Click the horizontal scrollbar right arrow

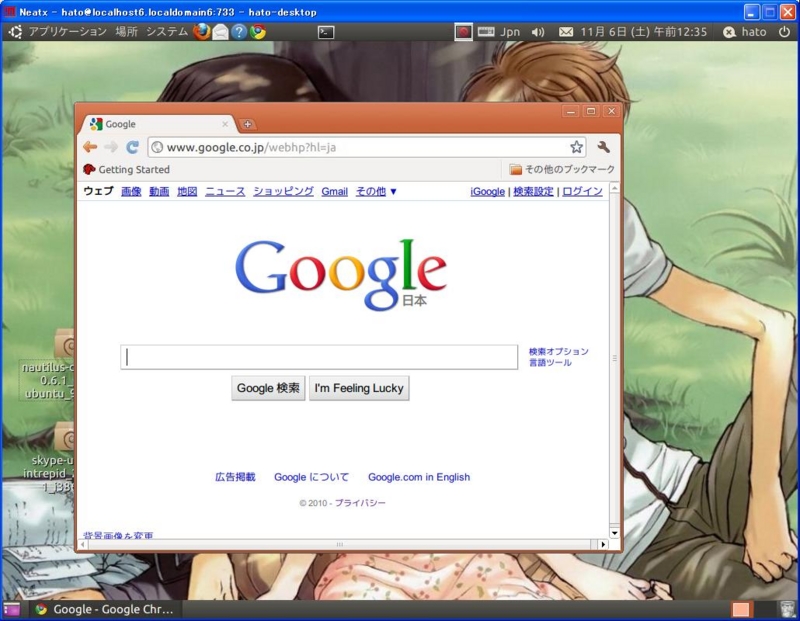click(604, 544)
